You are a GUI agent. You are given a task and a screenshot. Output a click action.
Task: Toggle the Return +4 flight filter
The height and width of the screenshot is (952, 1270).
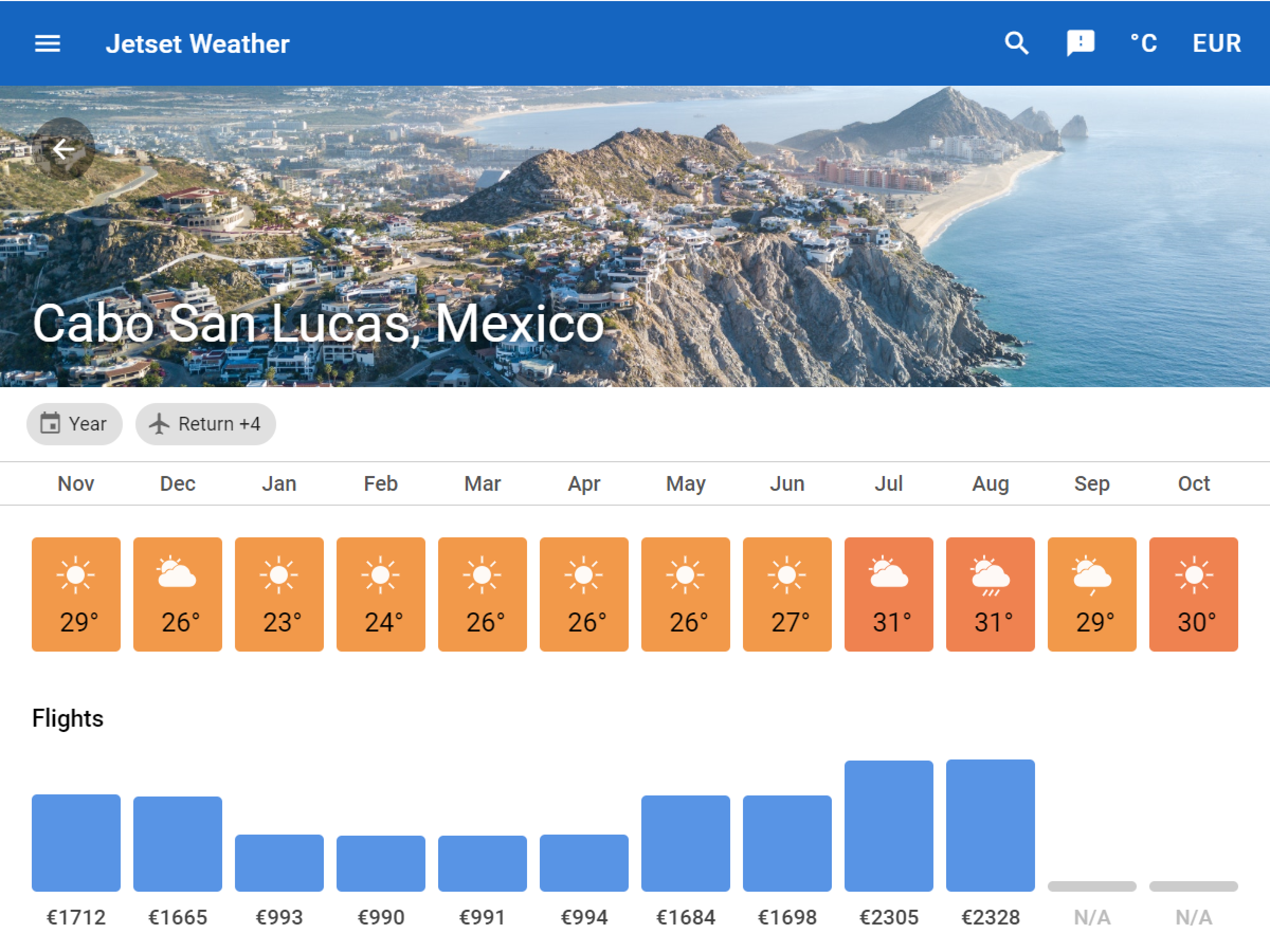[206, 424]
